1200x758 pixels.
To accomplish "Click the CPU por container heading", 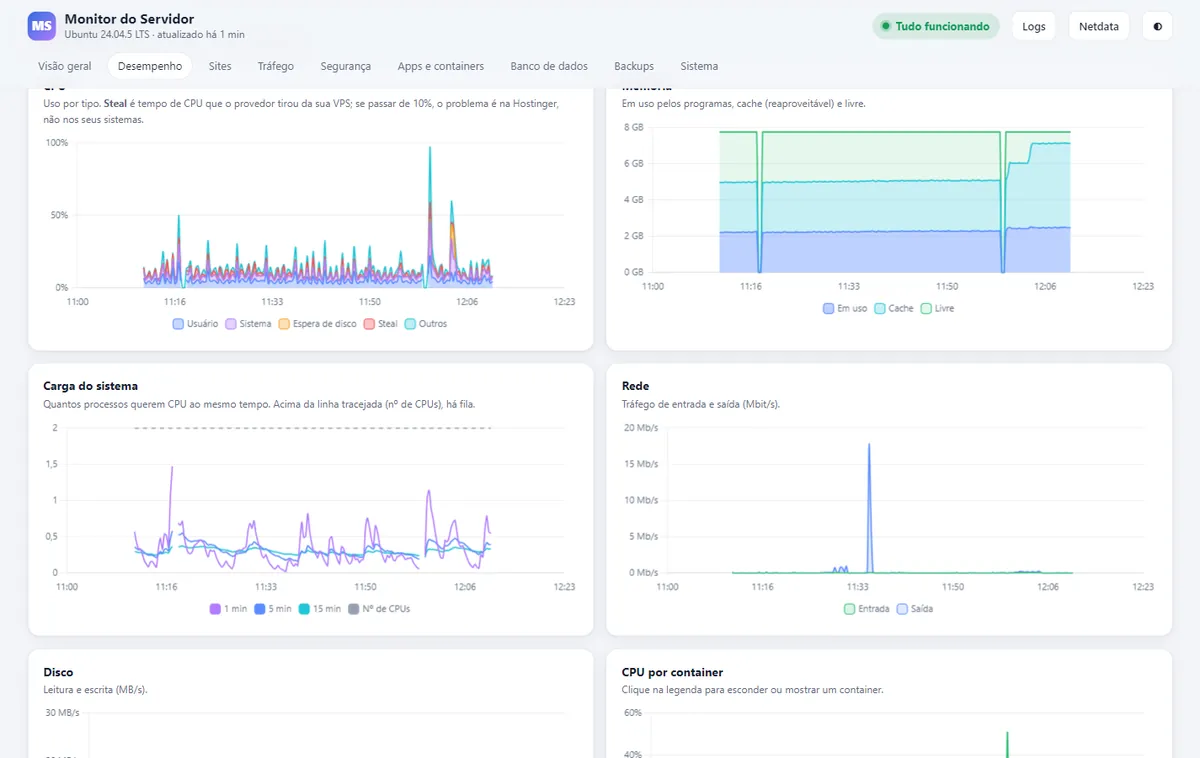I will click(672, 673).
